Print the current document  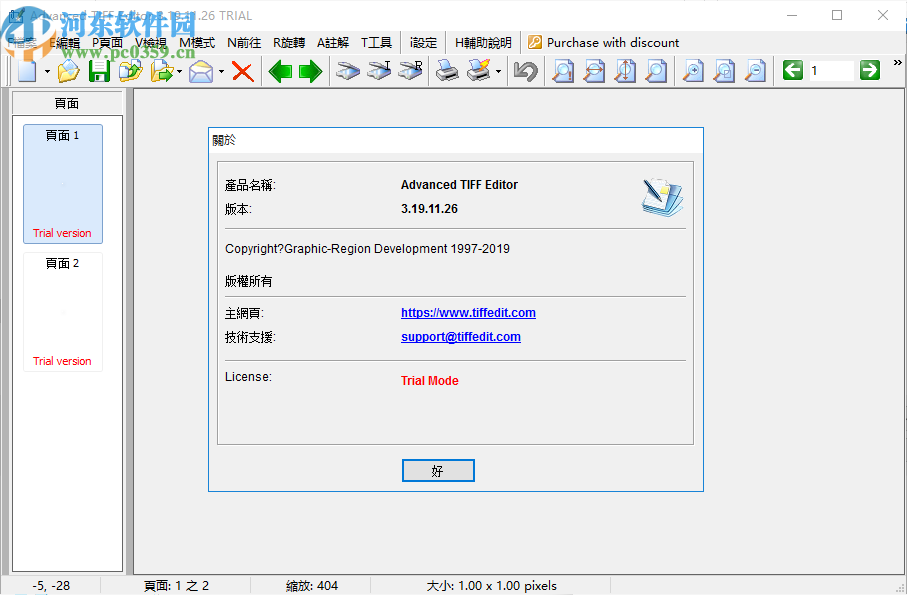[445, 71]
